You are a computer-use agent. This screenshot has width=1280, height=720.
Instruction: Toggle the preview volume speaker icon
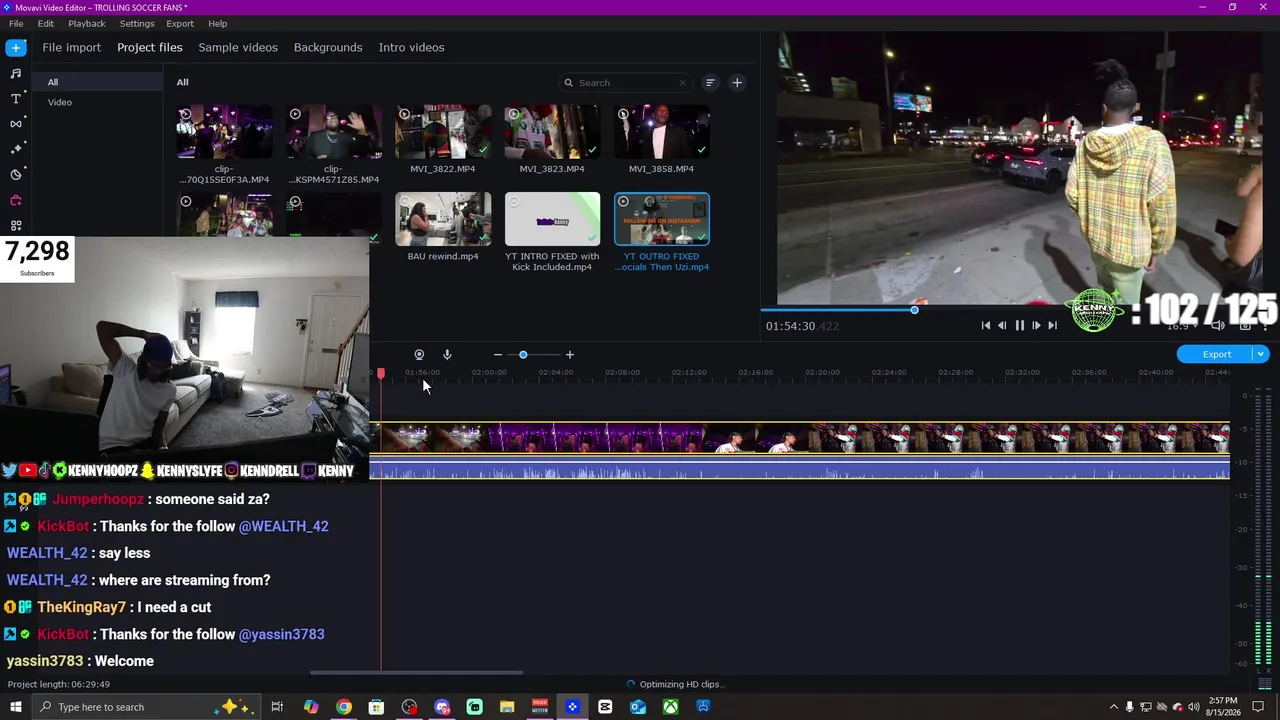click(1217, 325)
